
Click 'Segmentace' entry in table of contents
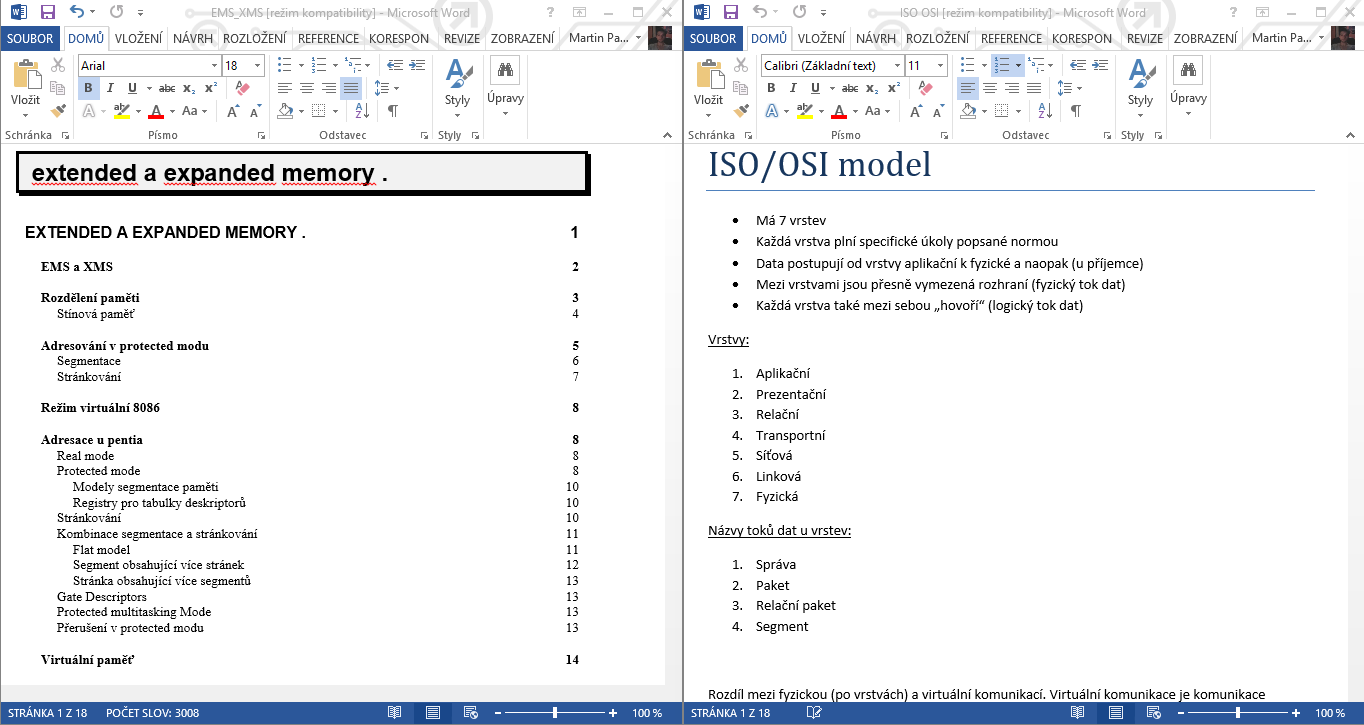click(x=89, y=361)
